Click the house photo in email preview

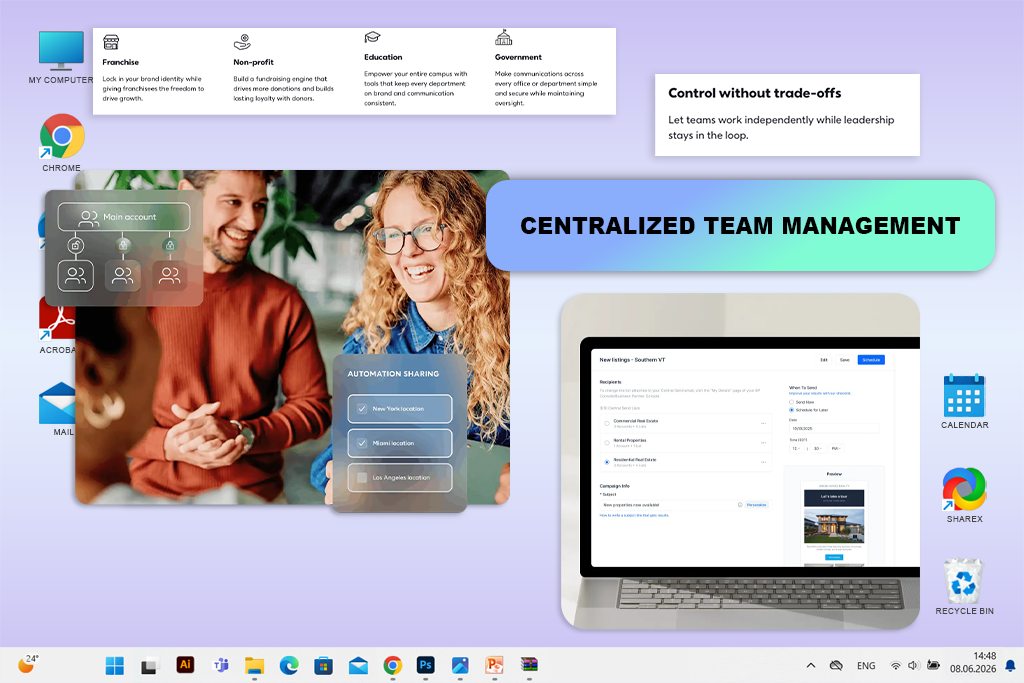point(834,526)
